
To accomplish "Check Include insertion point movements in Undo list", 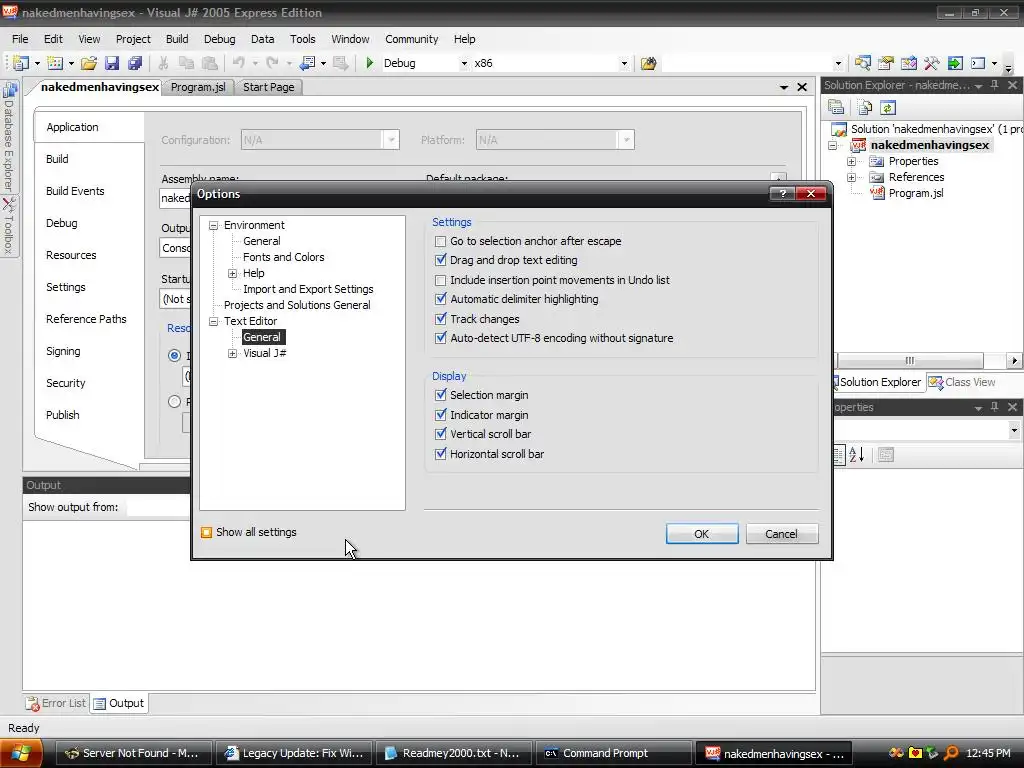I will click(441, 280).
